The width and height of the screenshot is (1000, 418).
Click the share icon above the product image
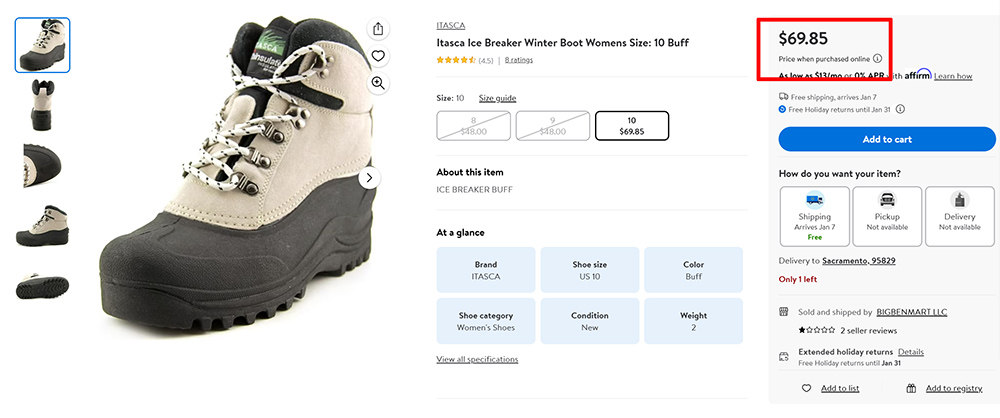coord(378,29)
